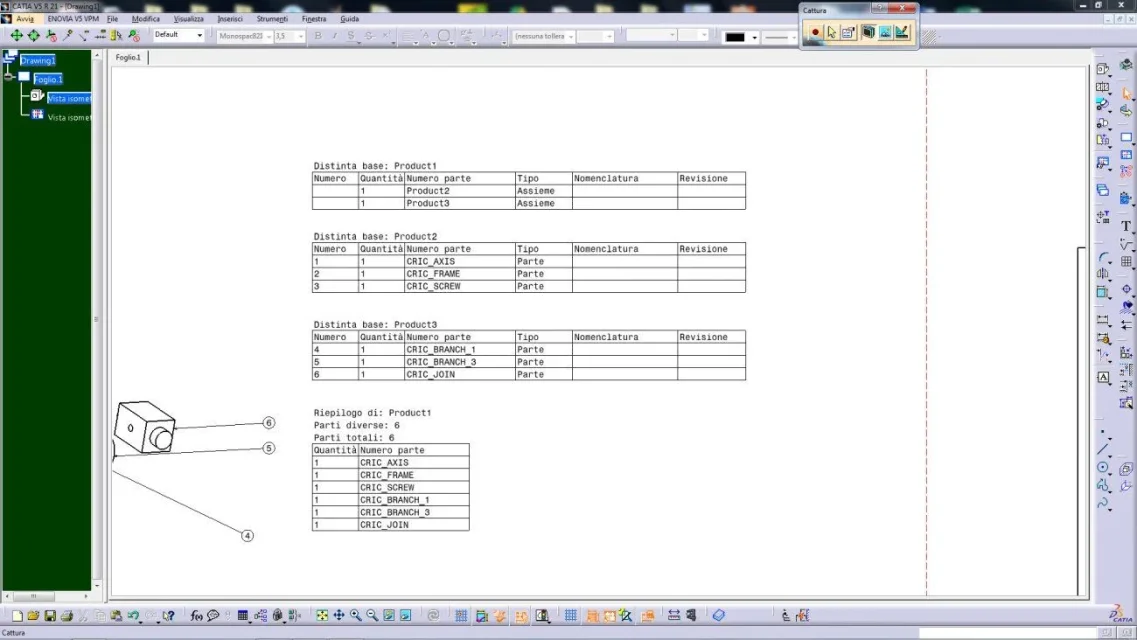Screen dimensions: 1137x640
Task: Click the green cross snap icon
Action: (x=16, y=36)
